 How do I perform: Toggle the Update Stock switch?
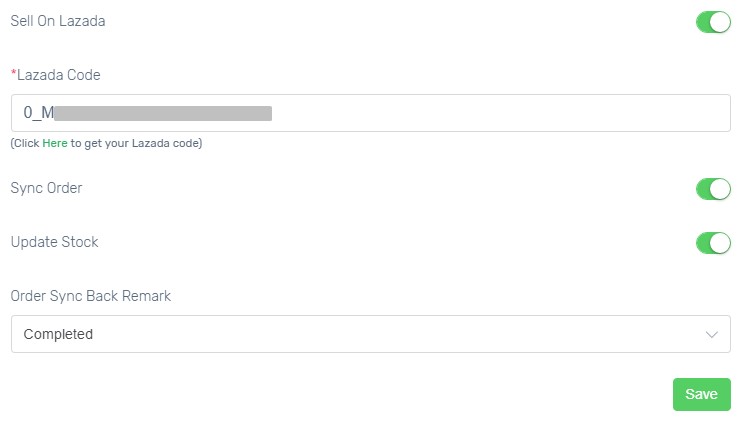[x=713, y=243]
